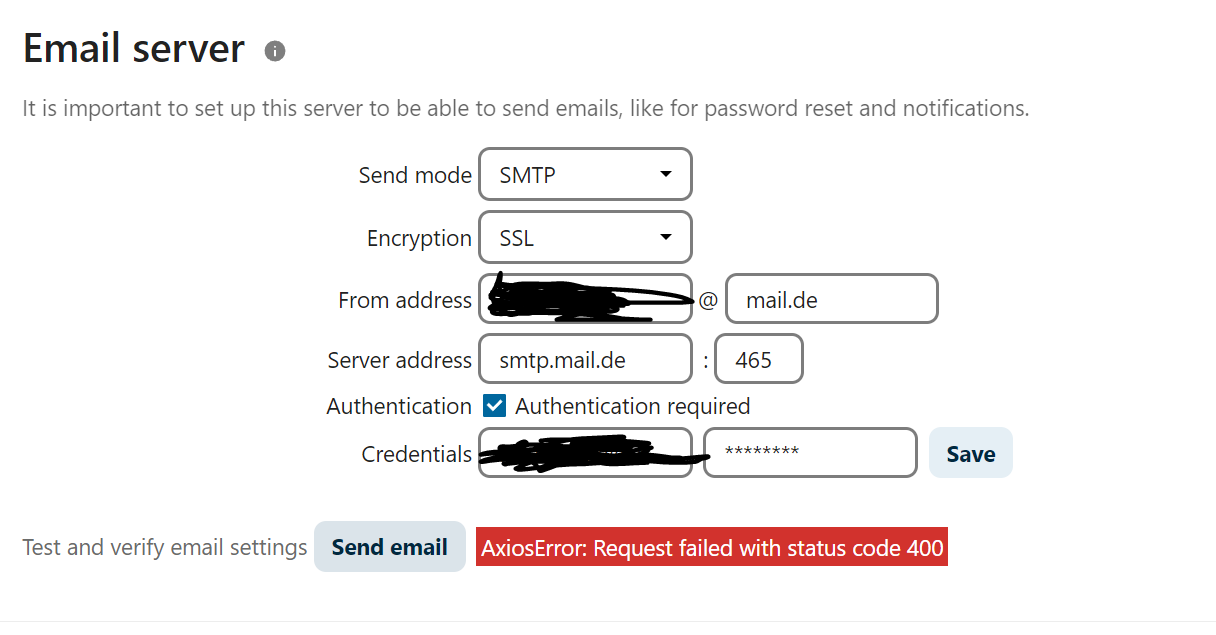Click the smtp.mail.de server address field

tap(585, 360)
